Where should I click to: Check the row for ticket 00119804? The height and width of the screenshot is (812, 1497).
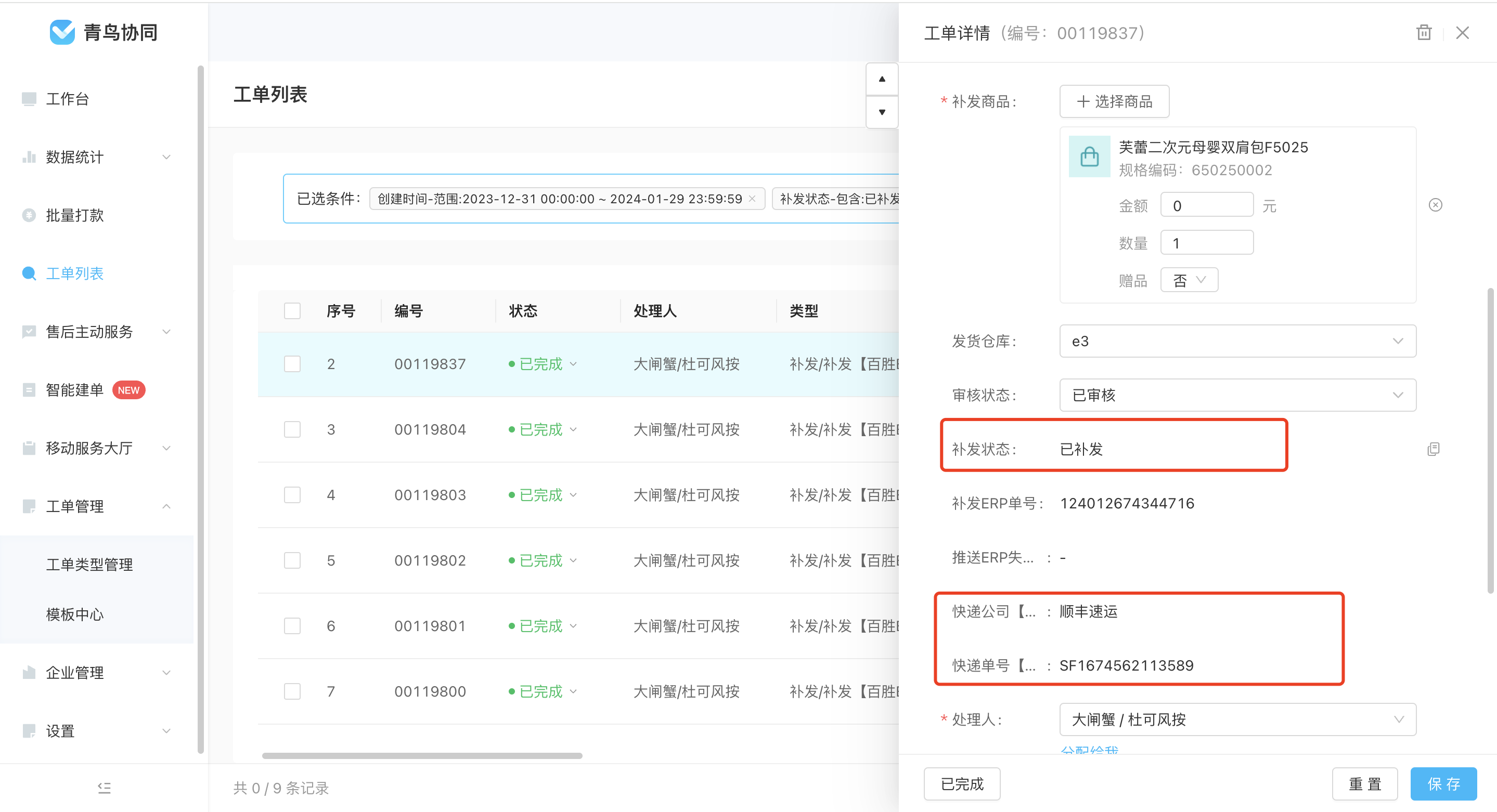(x=292, y=429)
